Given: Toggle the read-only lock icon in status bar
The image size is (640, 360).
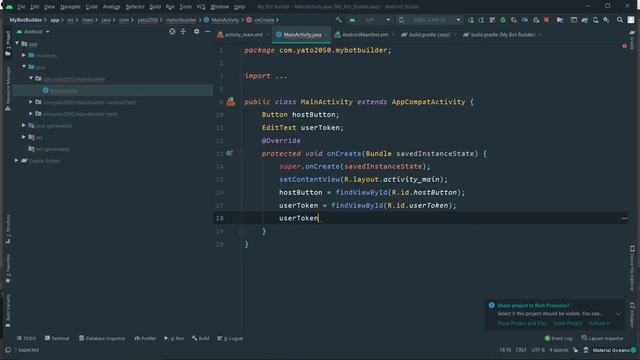Looking at the screenshot, I should point(576,350).
